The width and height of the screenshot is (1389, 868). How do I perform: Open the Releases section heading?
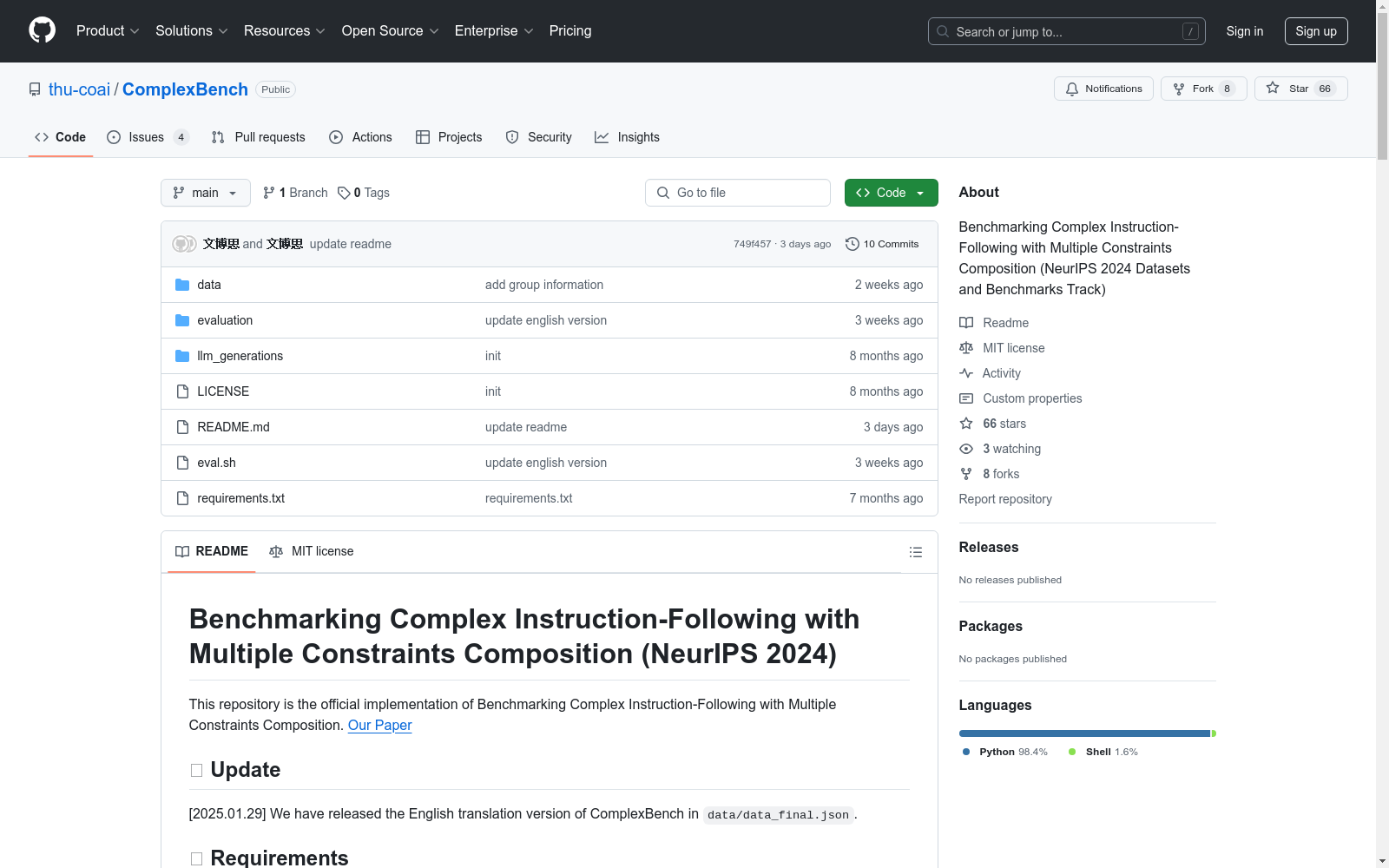[989, 547]
